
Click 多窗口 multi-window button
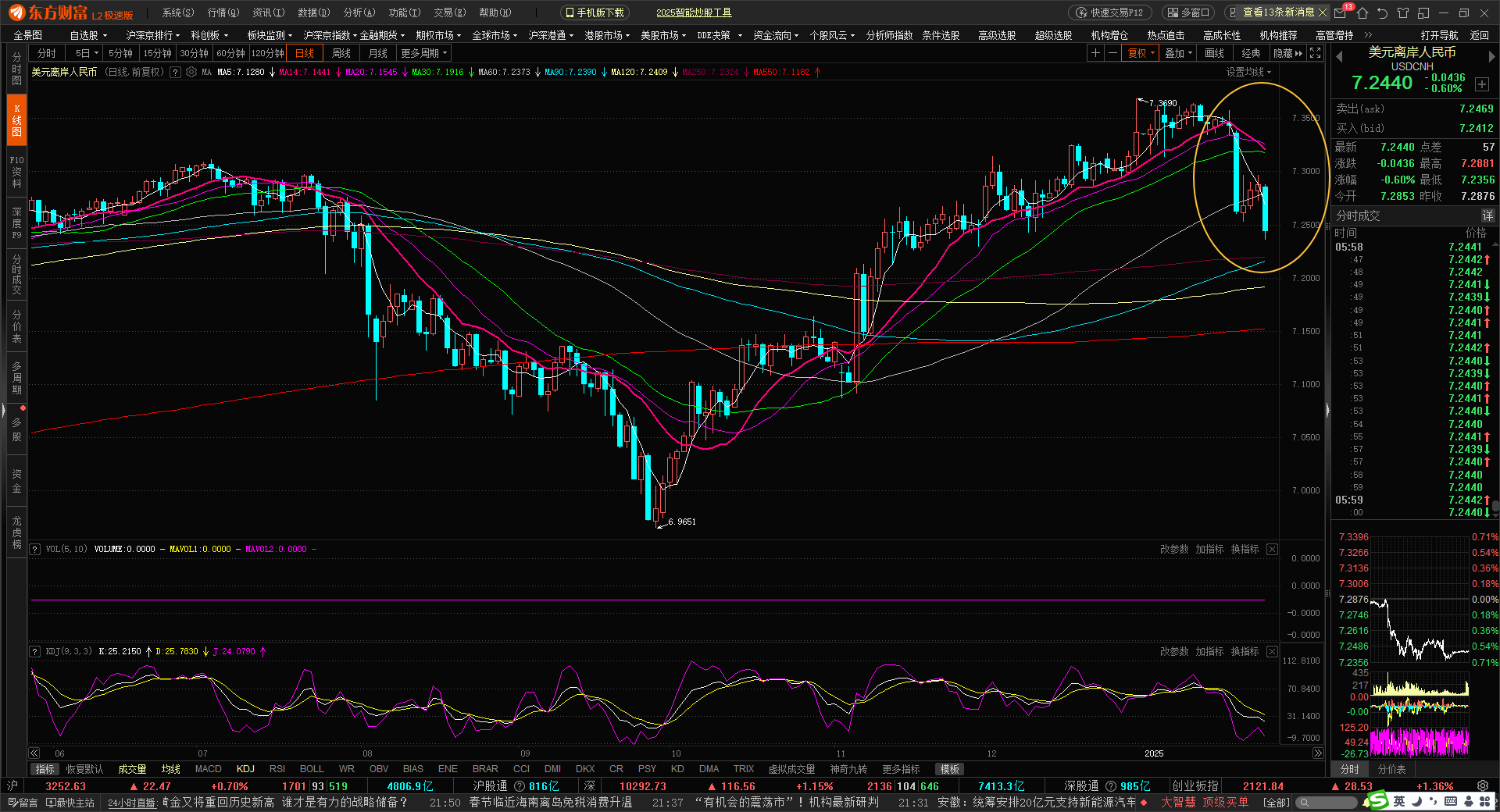click(1188, 12)
